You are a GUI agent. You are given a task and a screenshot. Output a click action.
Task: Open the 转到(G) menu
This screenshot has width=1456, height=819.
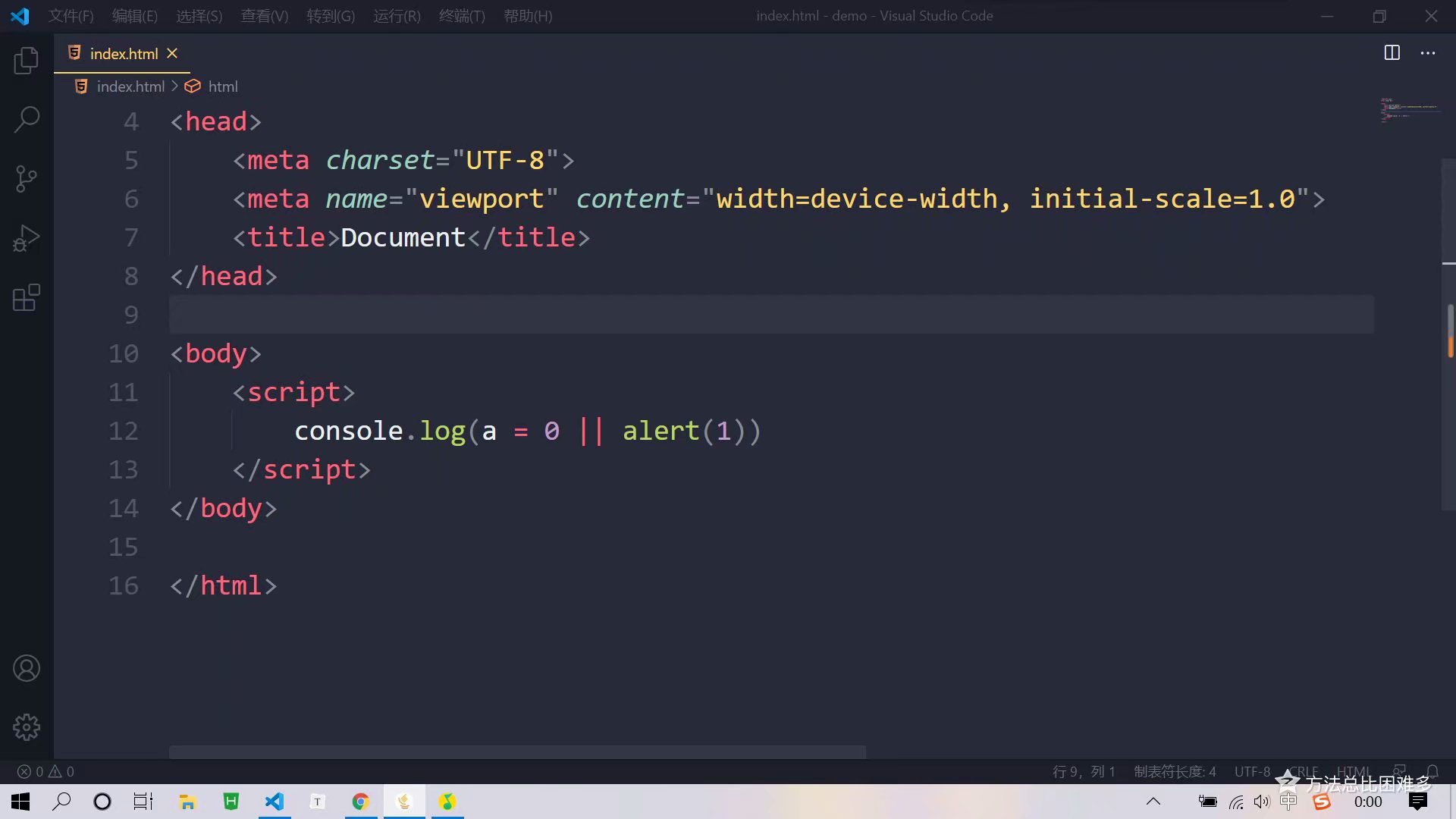[x=331, y=16]
